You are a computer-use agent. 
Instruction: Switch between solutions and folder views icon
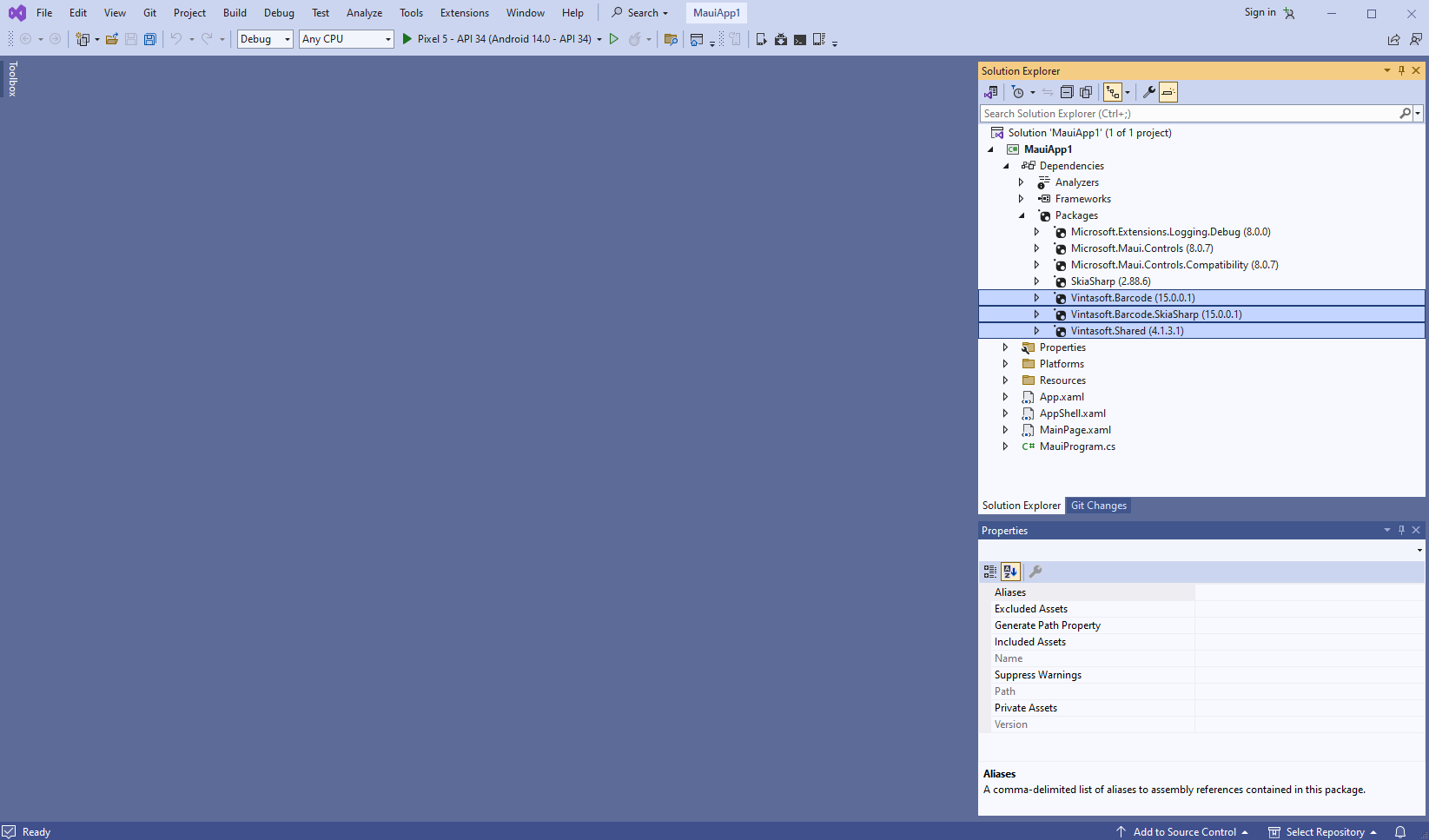[991, 92]
